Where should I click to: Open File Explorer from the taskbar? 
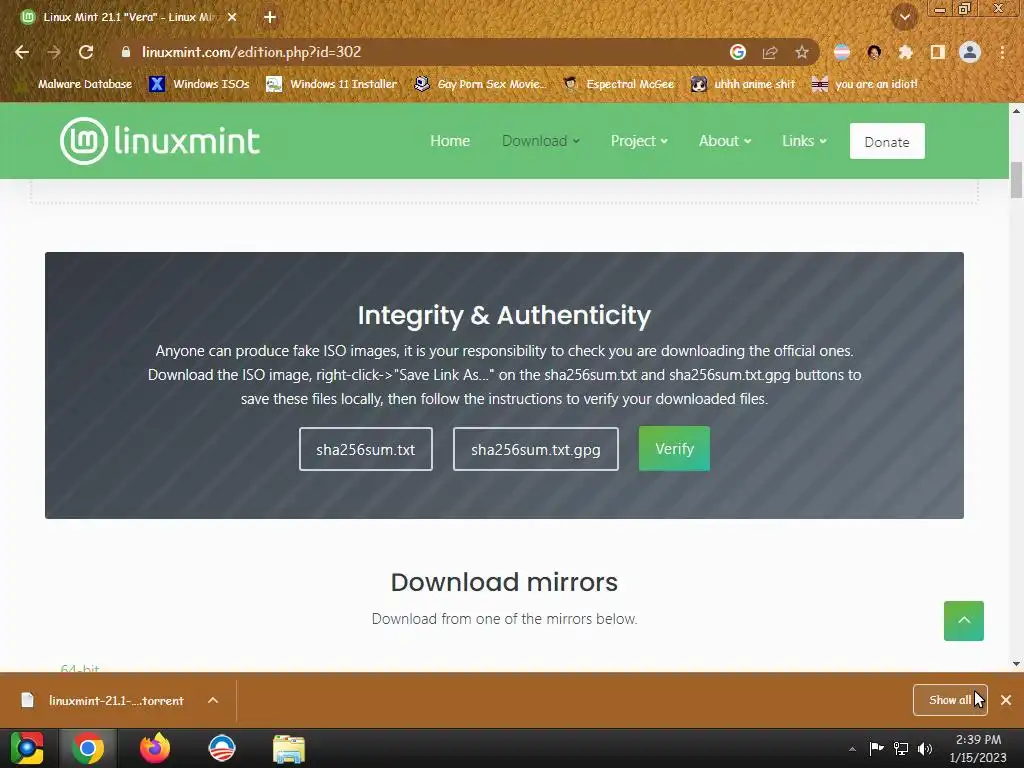(289, 749)
